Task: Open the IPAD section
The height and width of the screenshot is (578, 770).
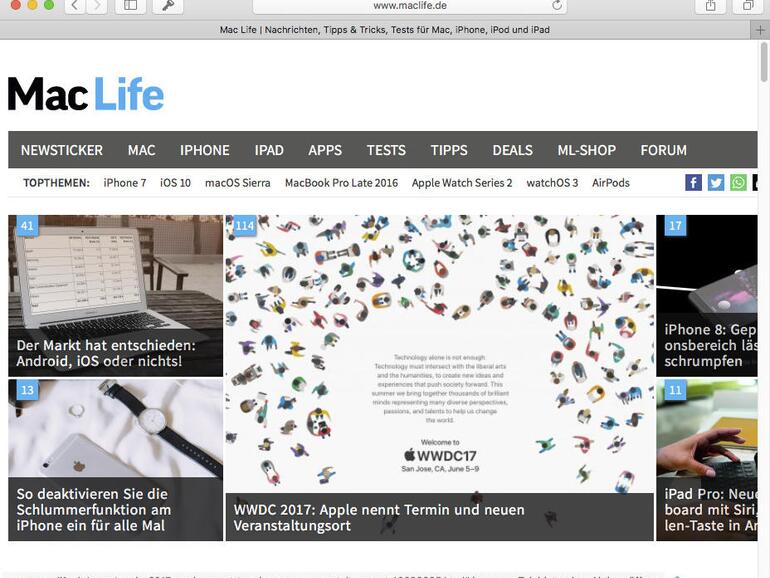Action: [x=269, y=150]
